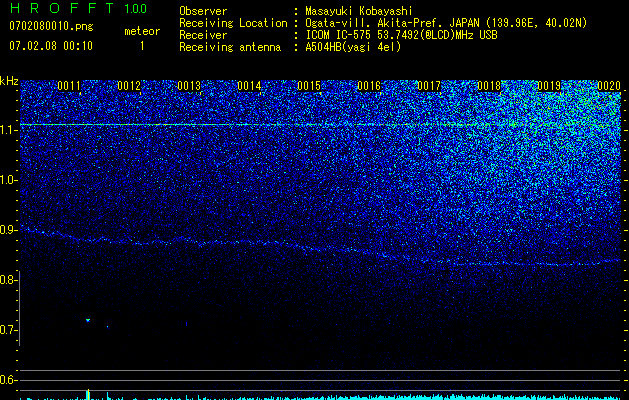Click time marker 0020
Viewport: 629px width, 400px height.
tap(609, 86)
